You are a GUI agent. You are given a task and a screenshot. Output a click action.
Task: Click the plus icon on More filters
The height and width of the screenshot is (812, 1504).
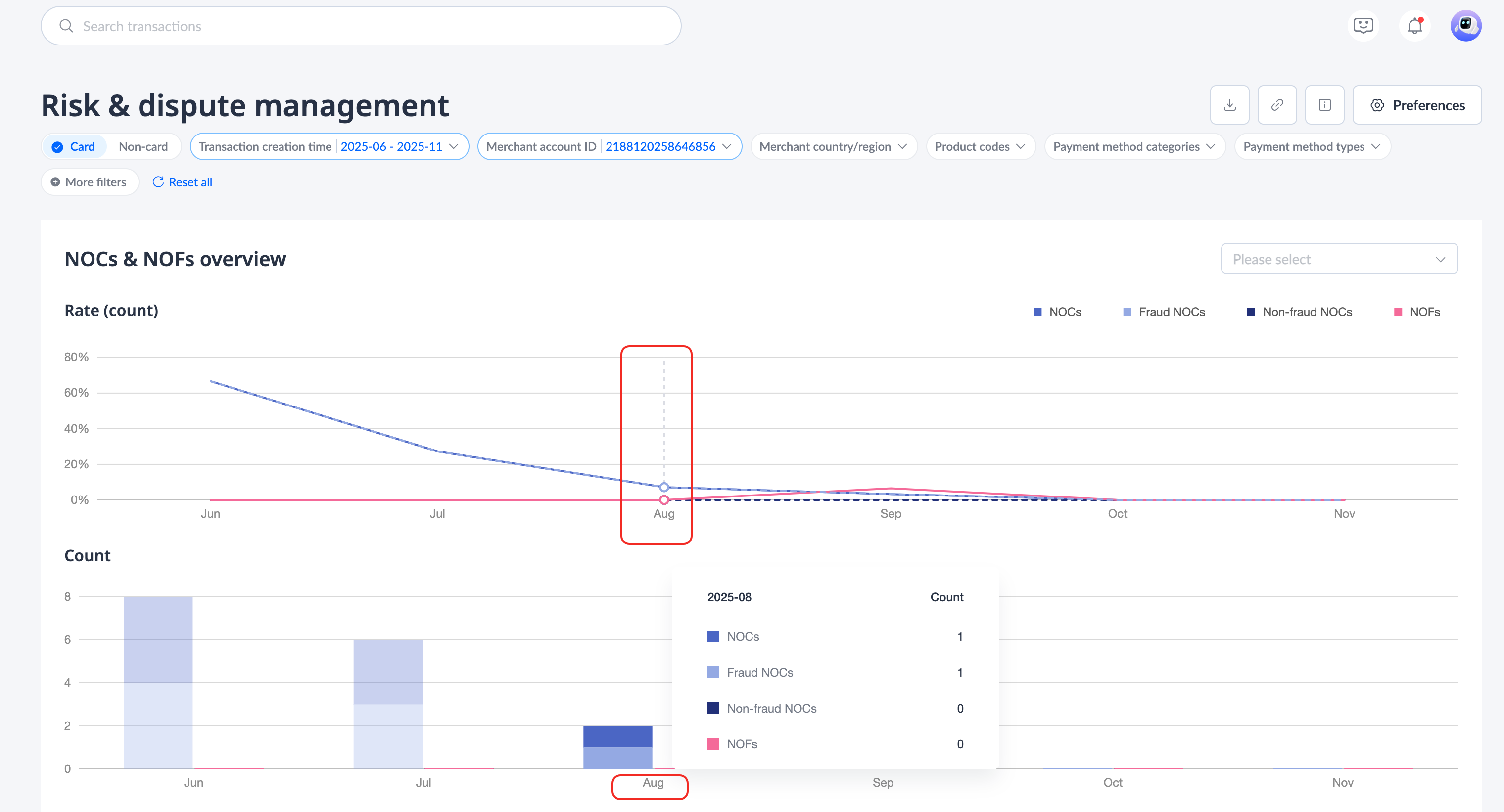coord(55,182)
